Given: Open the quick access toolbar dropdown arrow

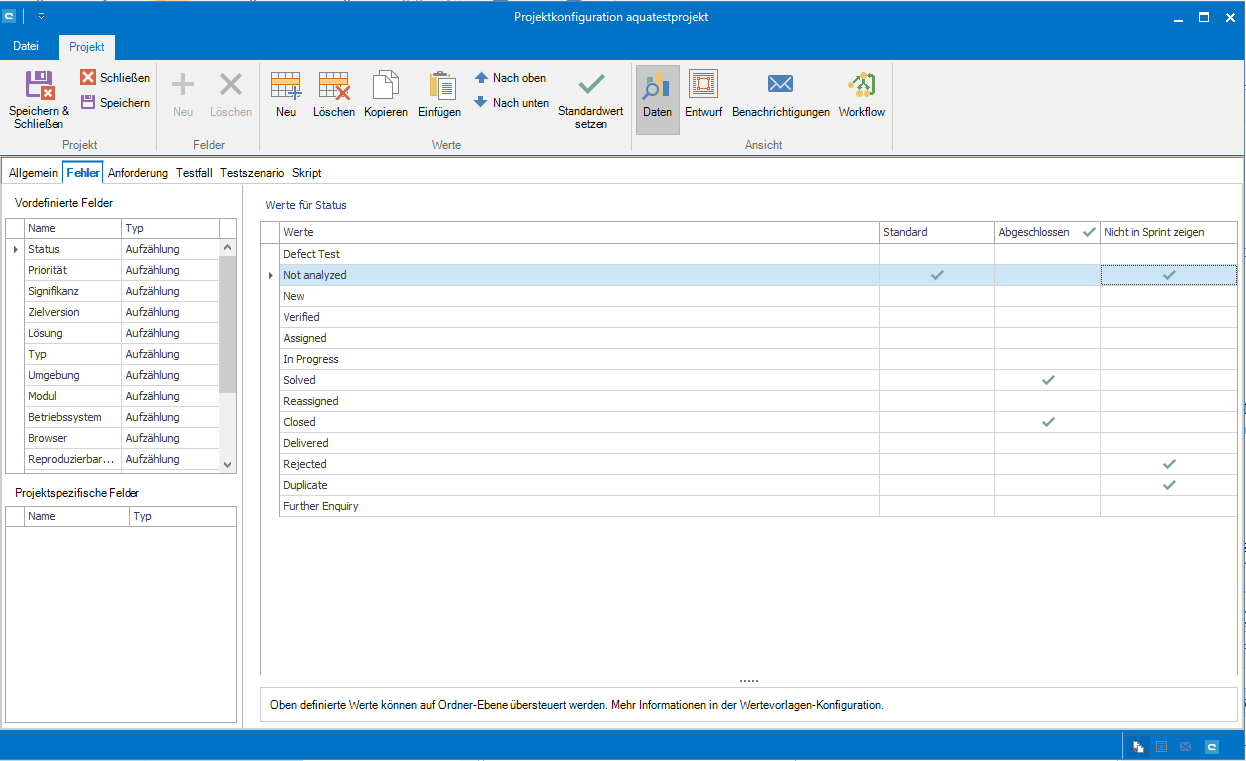Looking at the screenshot, I should point(41,17).
